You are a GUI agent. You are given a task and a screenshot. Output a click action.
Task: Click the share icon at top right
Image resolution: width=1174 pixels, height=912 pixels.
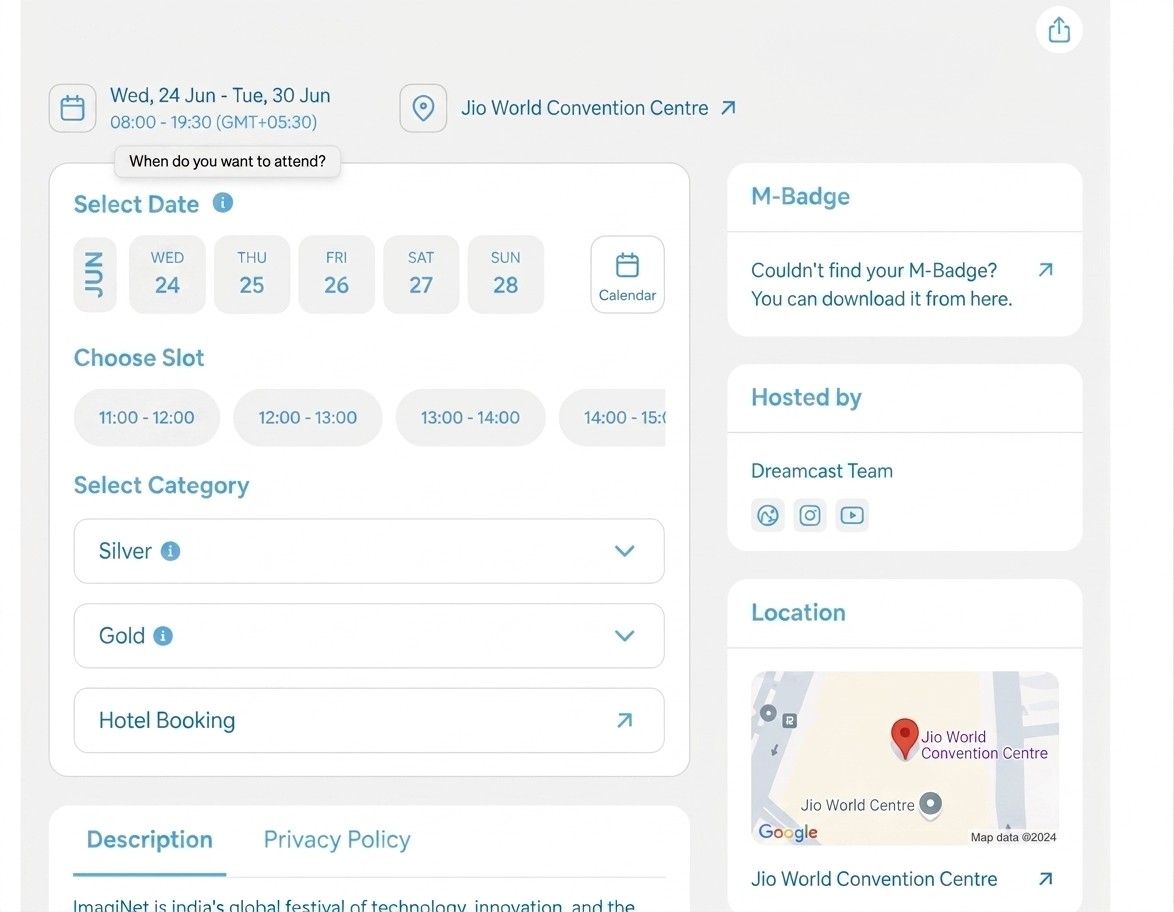1059,30
